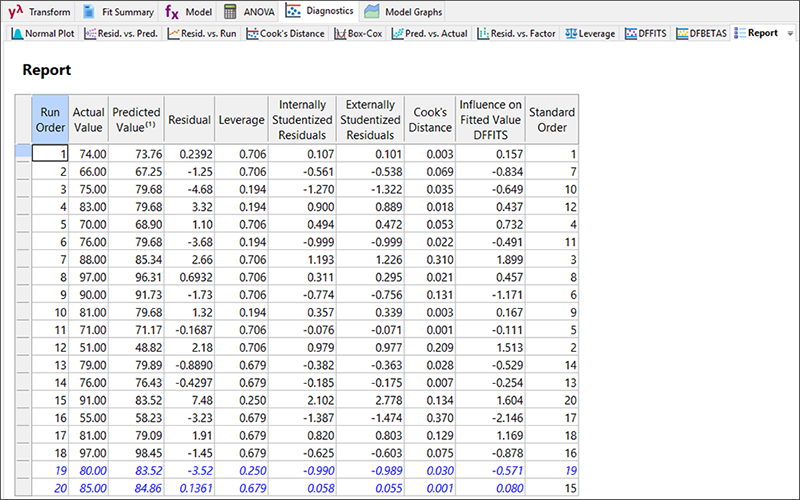Viewport: 800px width, 500px height.
Task: Open the ANOVA calculator icon
Action: point(231,12)
